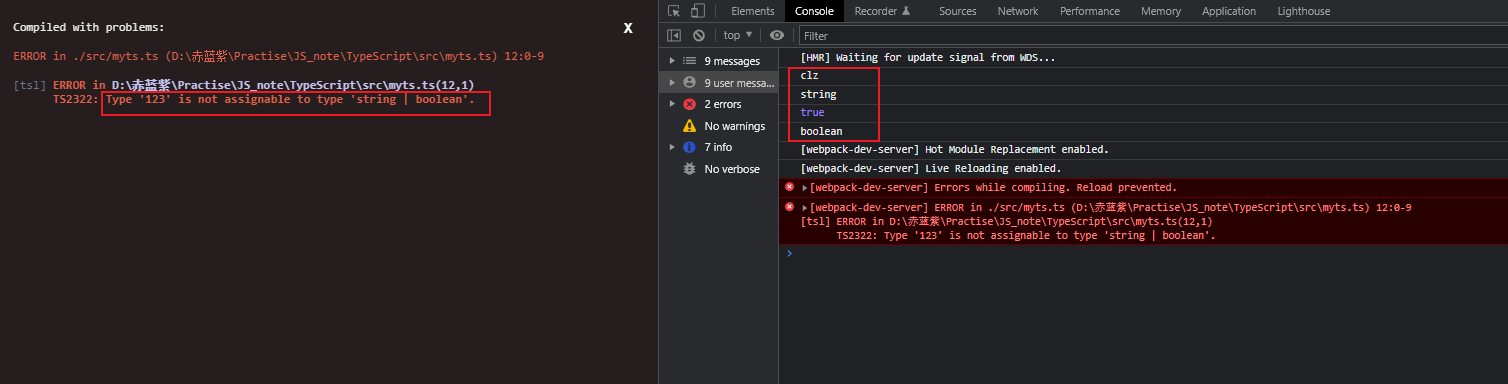Open the Lighthouse tab
This screenshot has height=384, width=1508.
point(1304,11)
